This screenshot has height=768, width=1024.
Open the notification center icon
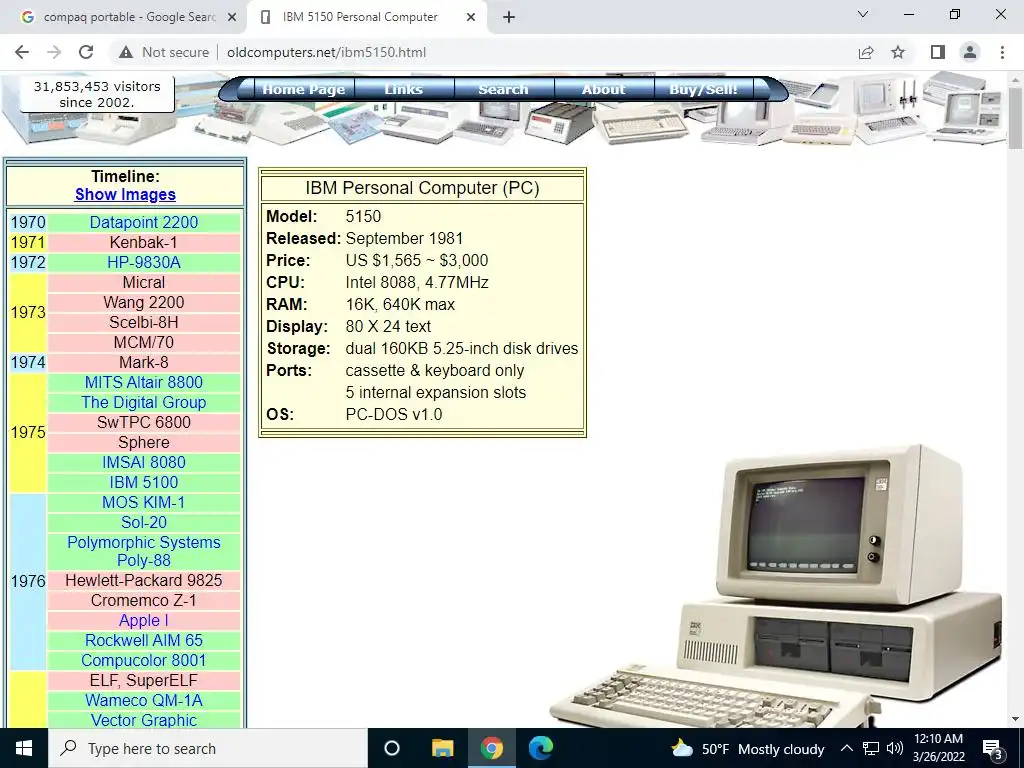992,749
